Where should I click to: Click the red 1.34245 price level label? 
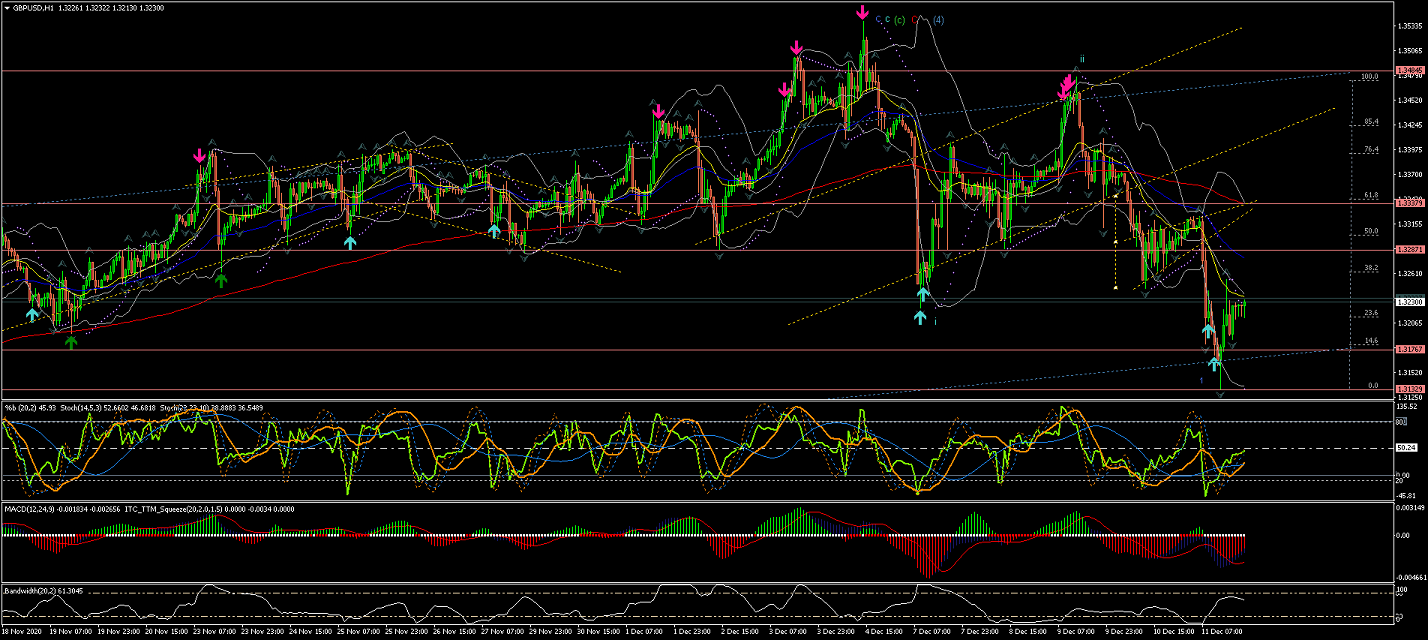pyautogui.click(x=1407, y=71)
